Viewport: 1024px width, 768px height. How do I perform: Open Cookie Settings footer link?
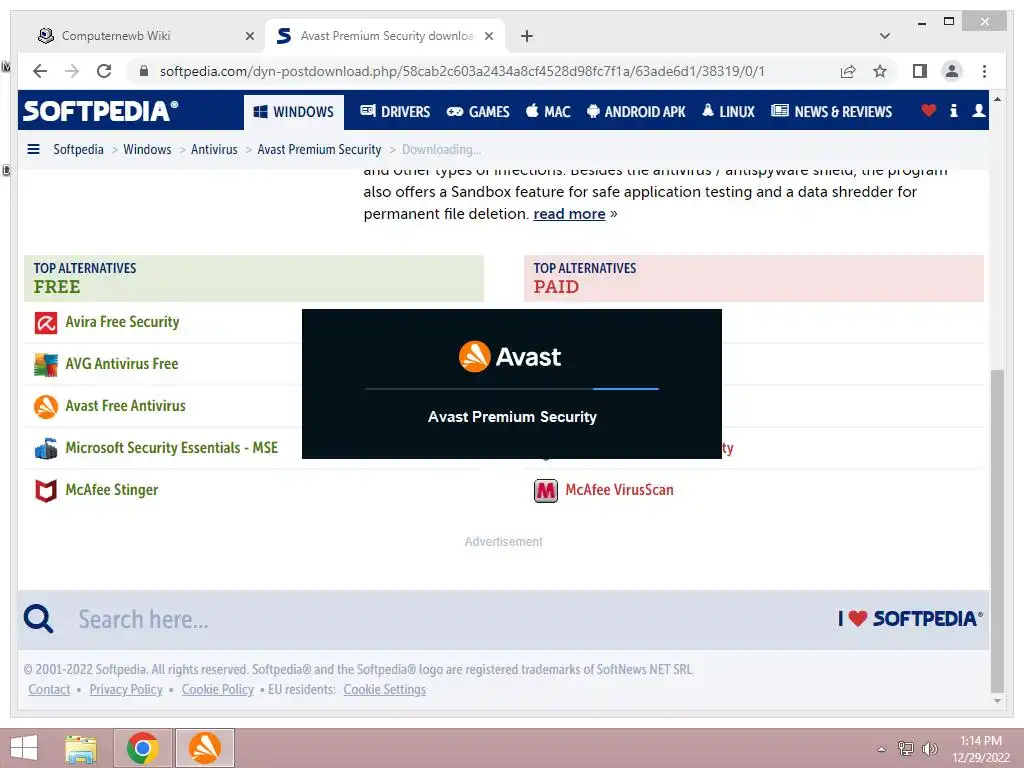385,690
